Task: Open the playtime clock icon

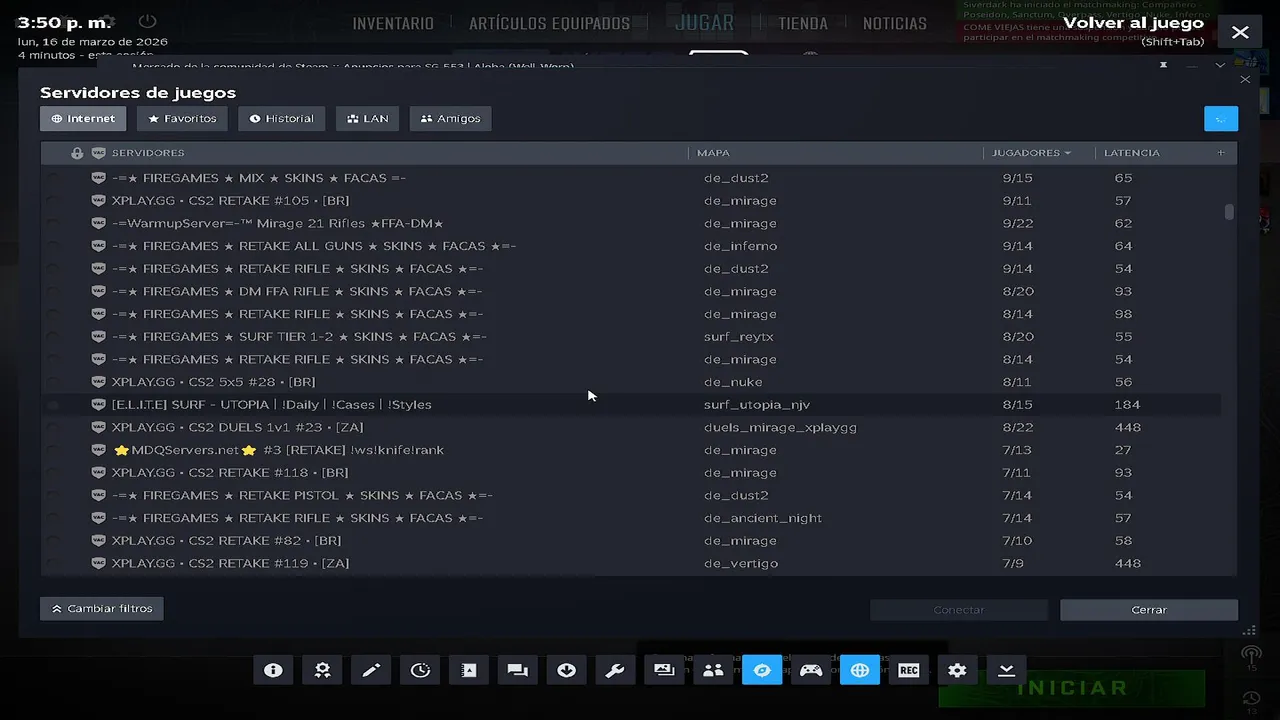Action: tap(420, 670)
